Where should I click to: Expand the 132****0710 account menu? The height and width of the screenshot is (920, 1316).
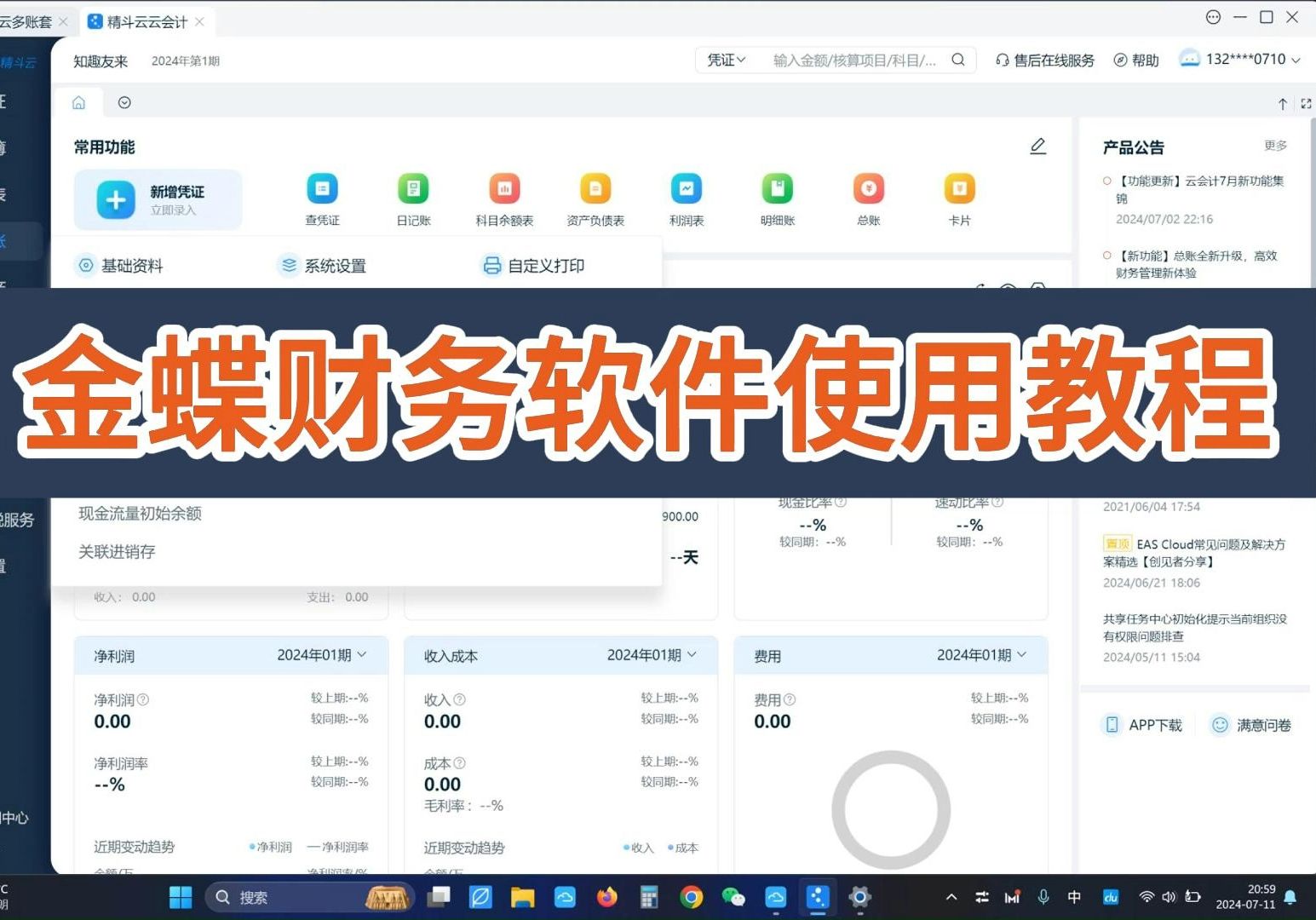1239,60
